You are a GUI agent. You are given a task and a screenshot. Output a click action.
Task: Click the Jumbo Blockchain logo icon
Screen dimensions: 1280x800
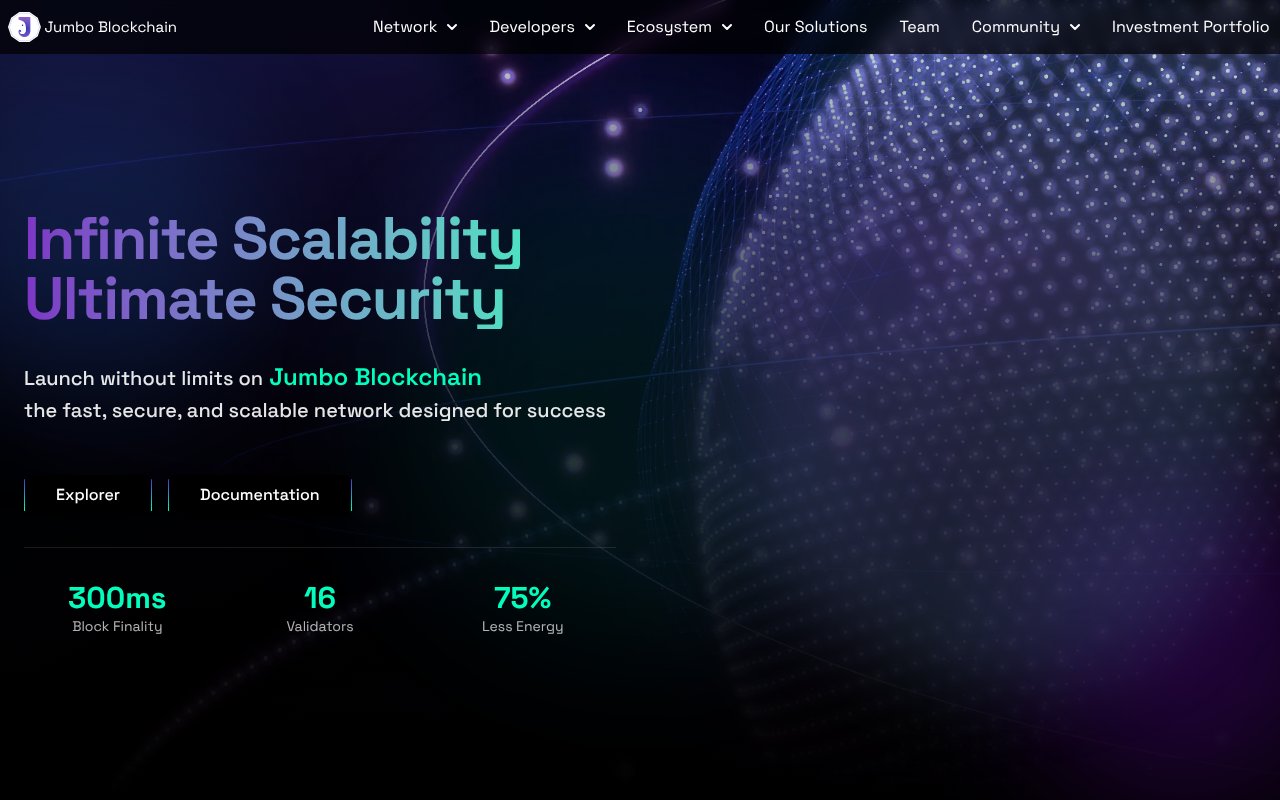[x=23, y=27]
